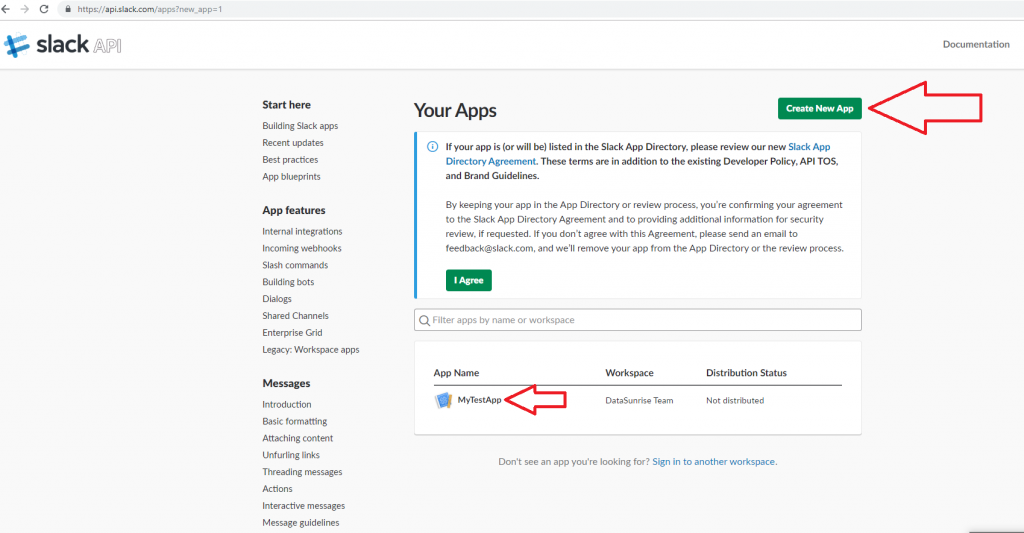Click the Distribution Status column header
The image size is (1024, 533).
click(746, 372)
